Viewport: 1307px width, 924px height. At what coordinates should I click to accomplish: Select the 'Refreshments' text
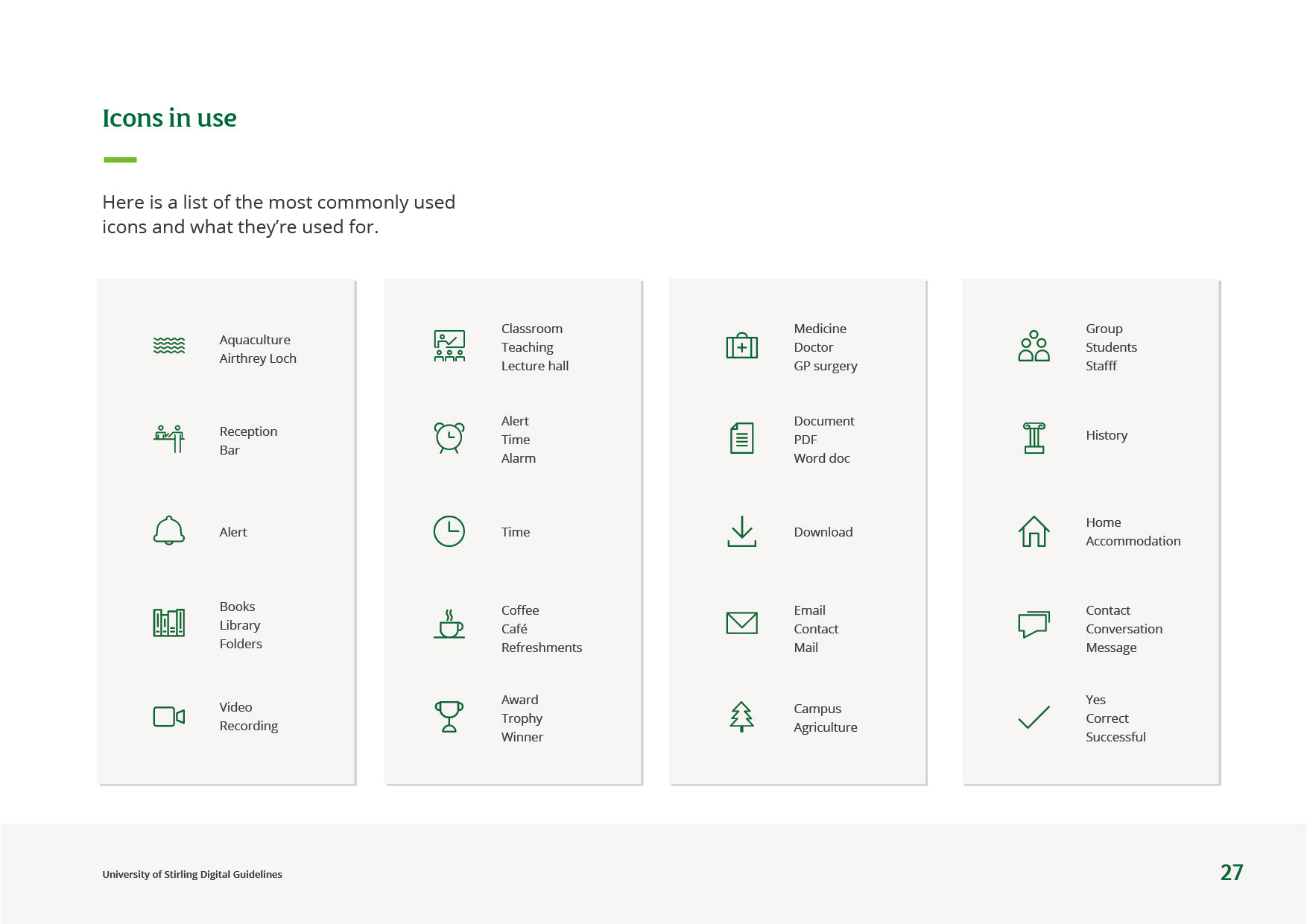[x=542, y=648]
